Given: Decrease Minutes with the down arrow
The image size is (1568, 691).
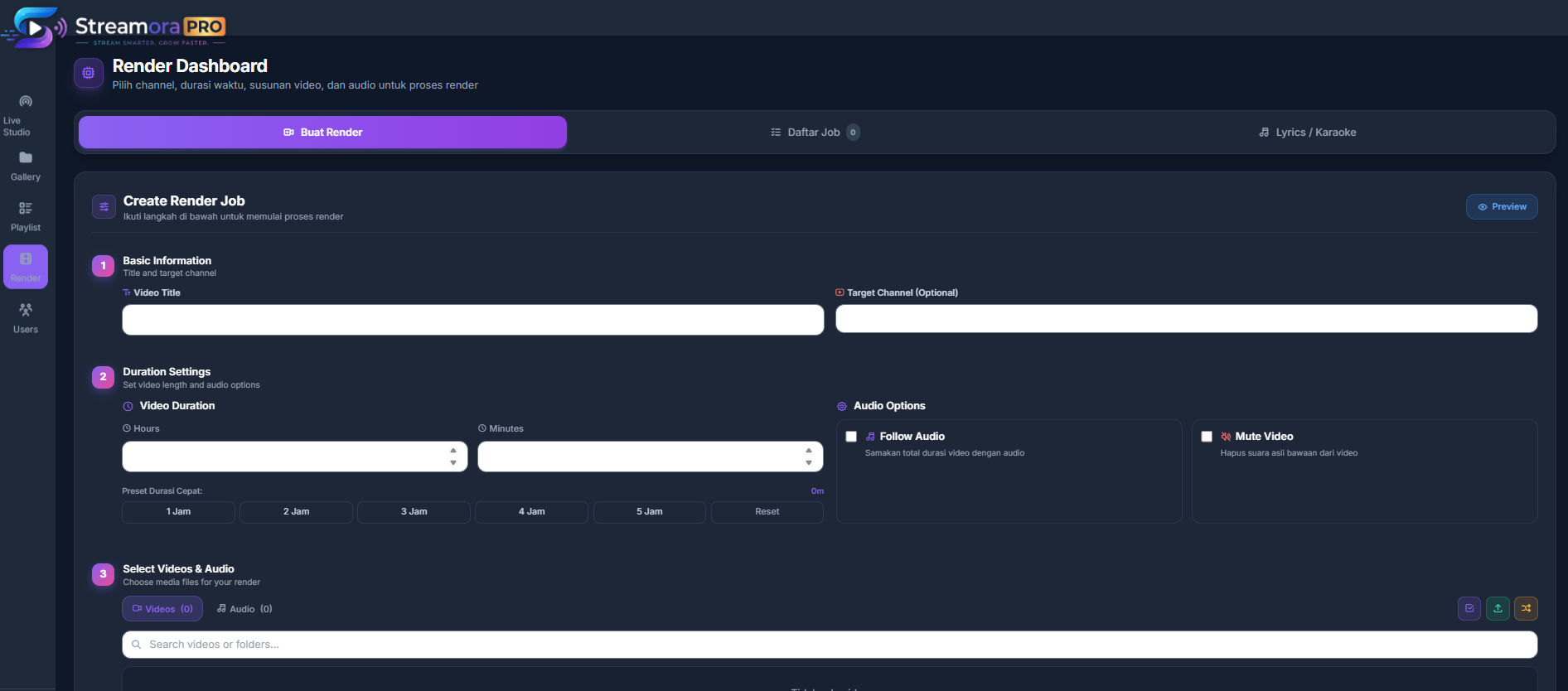Looking at the screenshot, I should coord(809,462).
